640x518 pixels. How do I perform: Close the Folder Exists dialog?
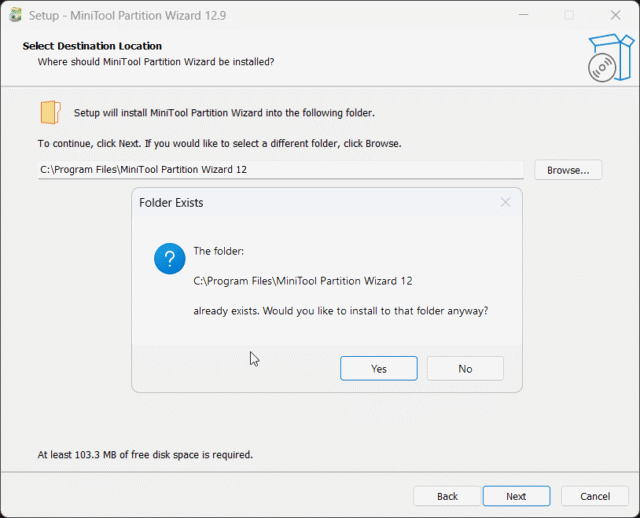[505, 202]
